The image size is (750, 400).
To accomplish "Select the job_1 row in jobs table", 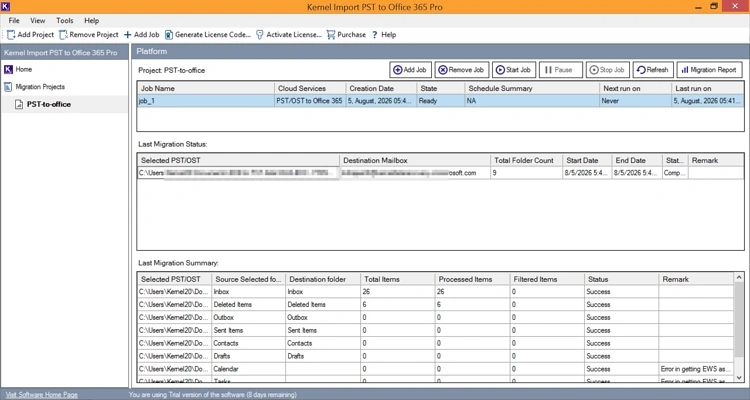I will [x=440, y=101].
